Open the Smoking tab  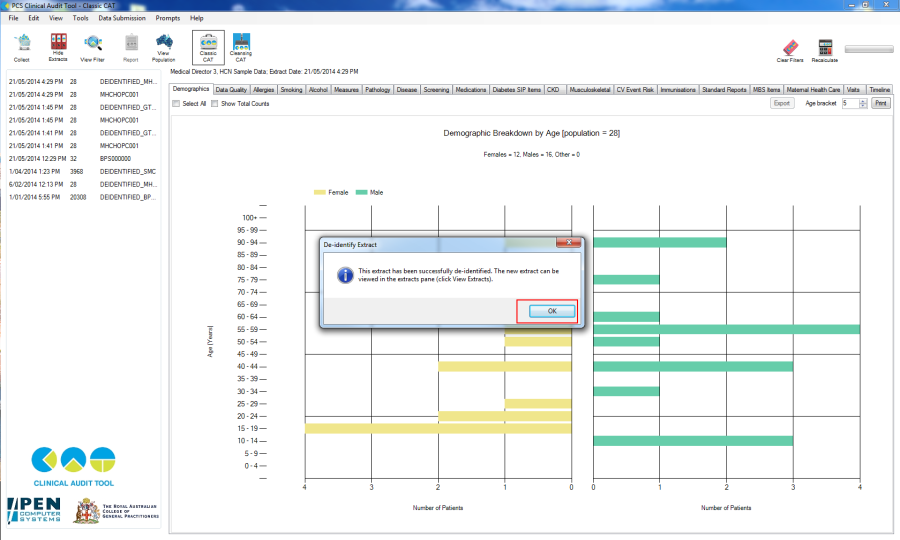pyautogui.click(x=291, y=90)
